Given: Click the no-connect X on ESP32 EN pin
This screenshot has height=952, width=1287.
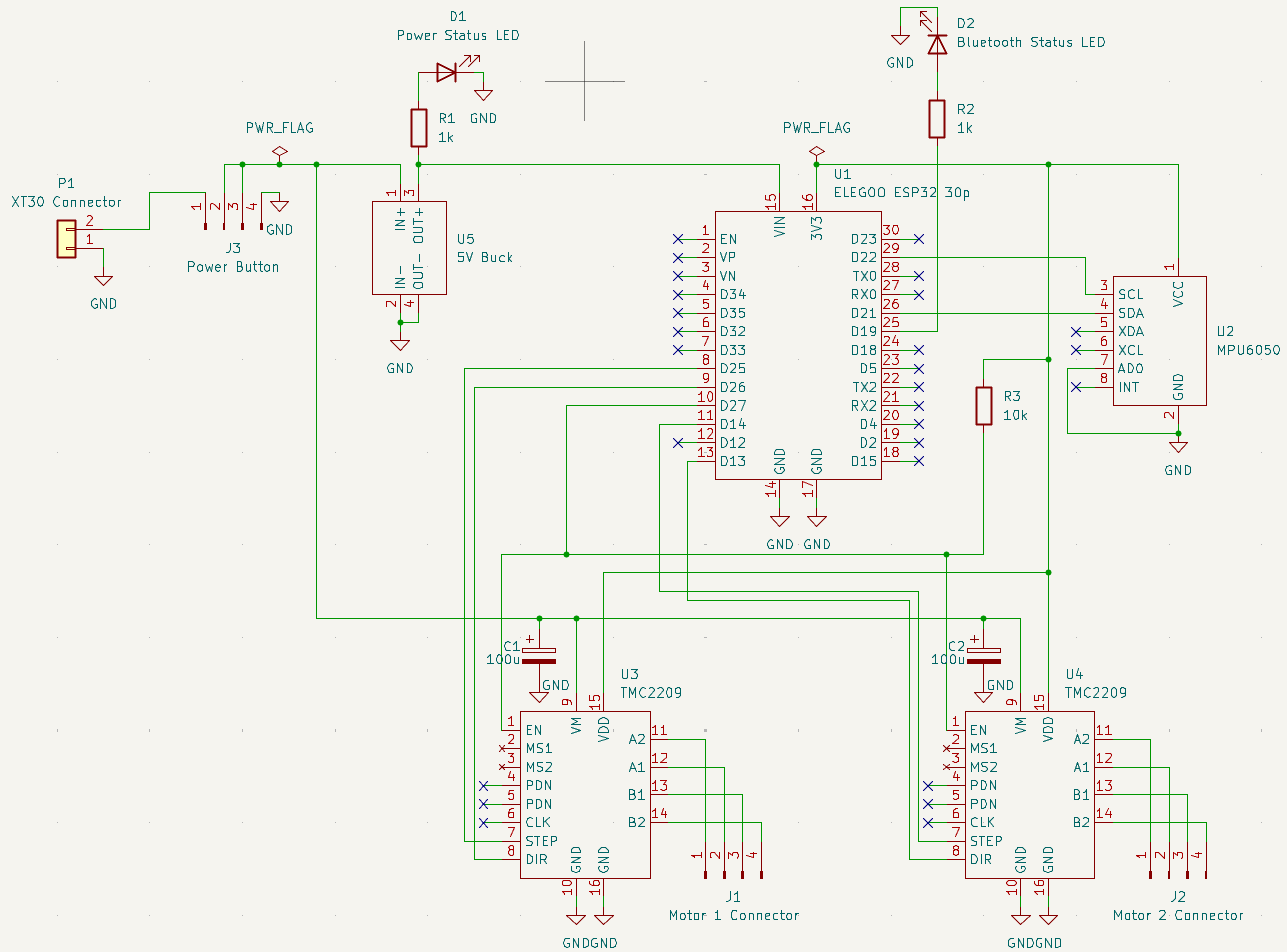Looking at the screenshot, I should coord(677,239).
